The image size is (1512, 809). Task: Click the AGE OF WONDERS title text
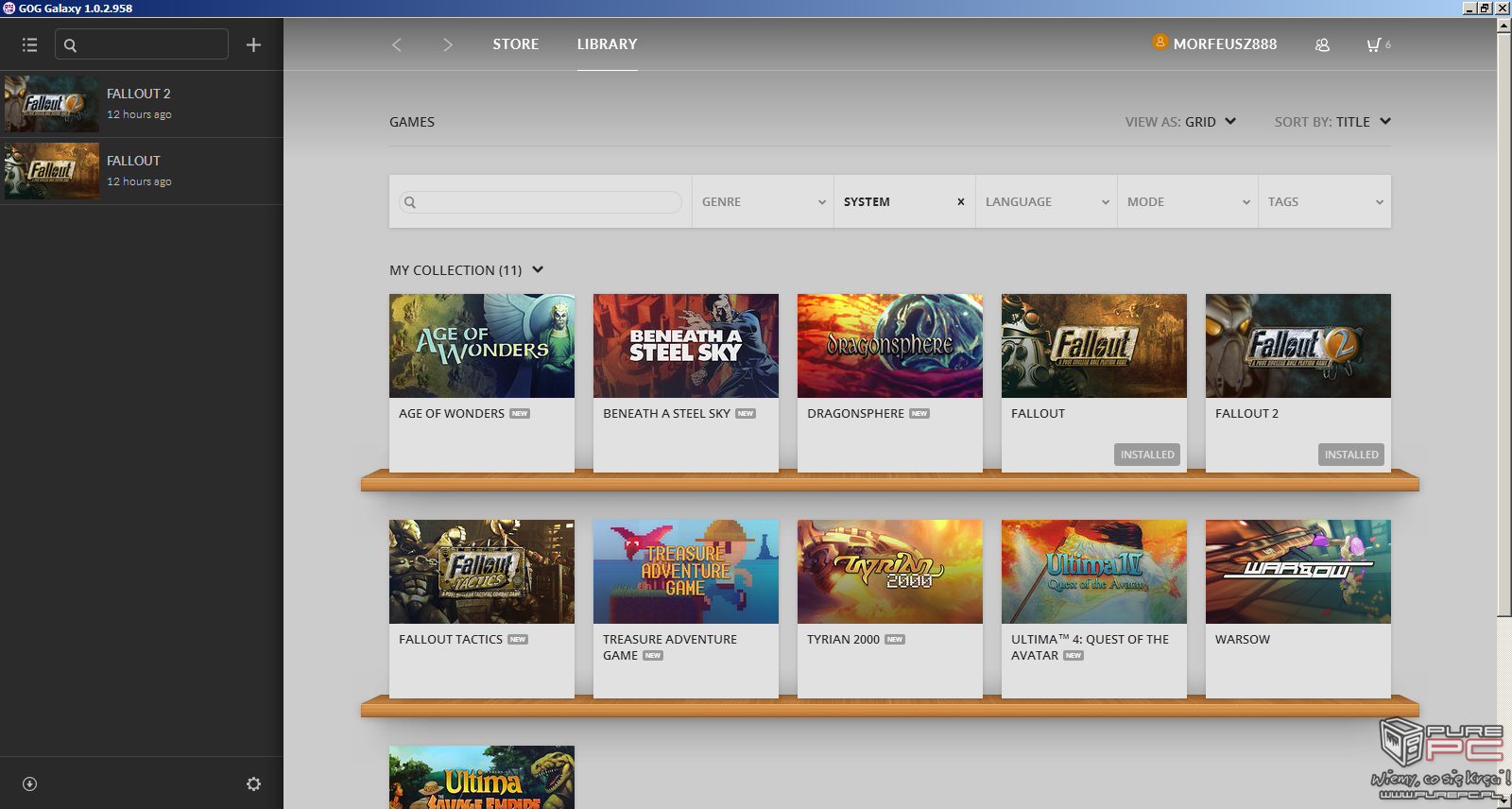click(x=452, y=414)
